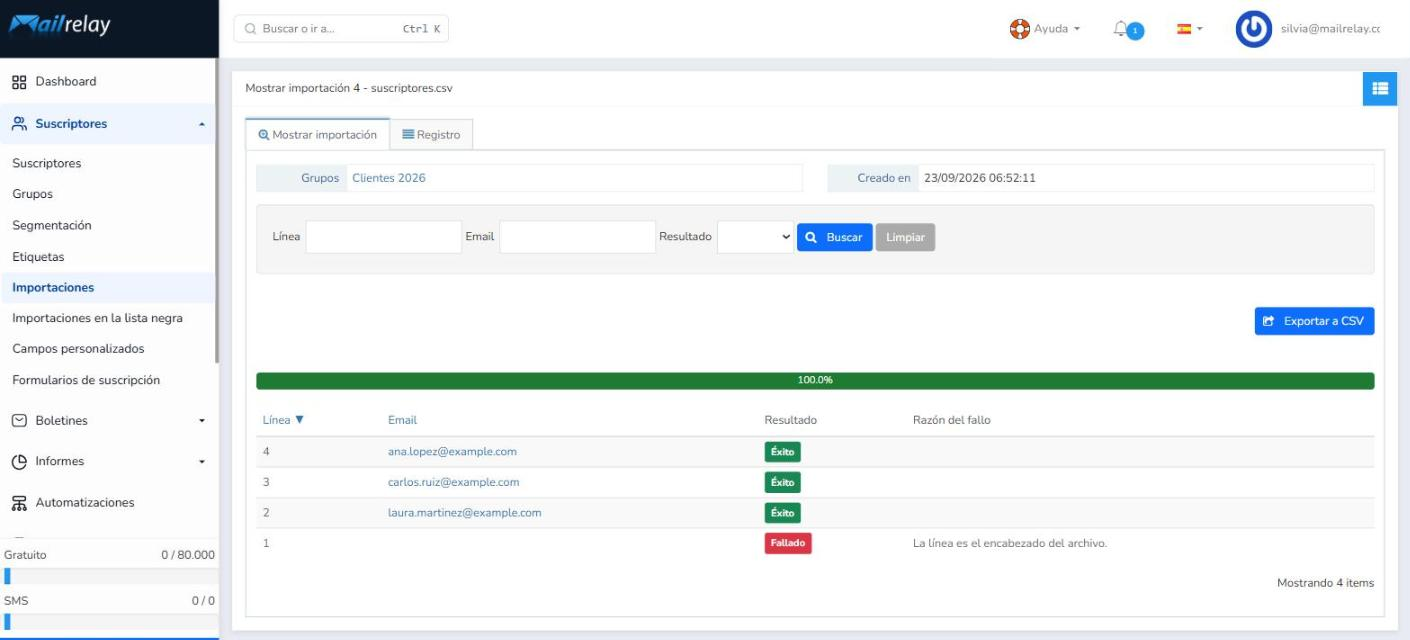Viewport: 1410px width, 640px height.
Task: Click the Automatizaciones flow icon
Action: click(18, 503)
